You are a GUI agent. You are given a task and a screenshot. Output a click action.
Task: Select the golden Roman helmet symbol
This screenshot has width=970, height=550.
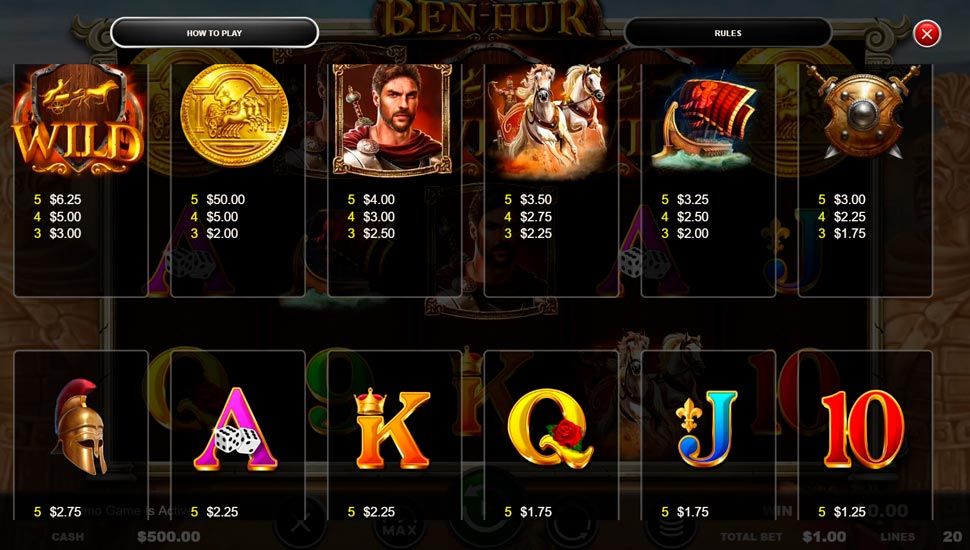[x=80, y=426]
